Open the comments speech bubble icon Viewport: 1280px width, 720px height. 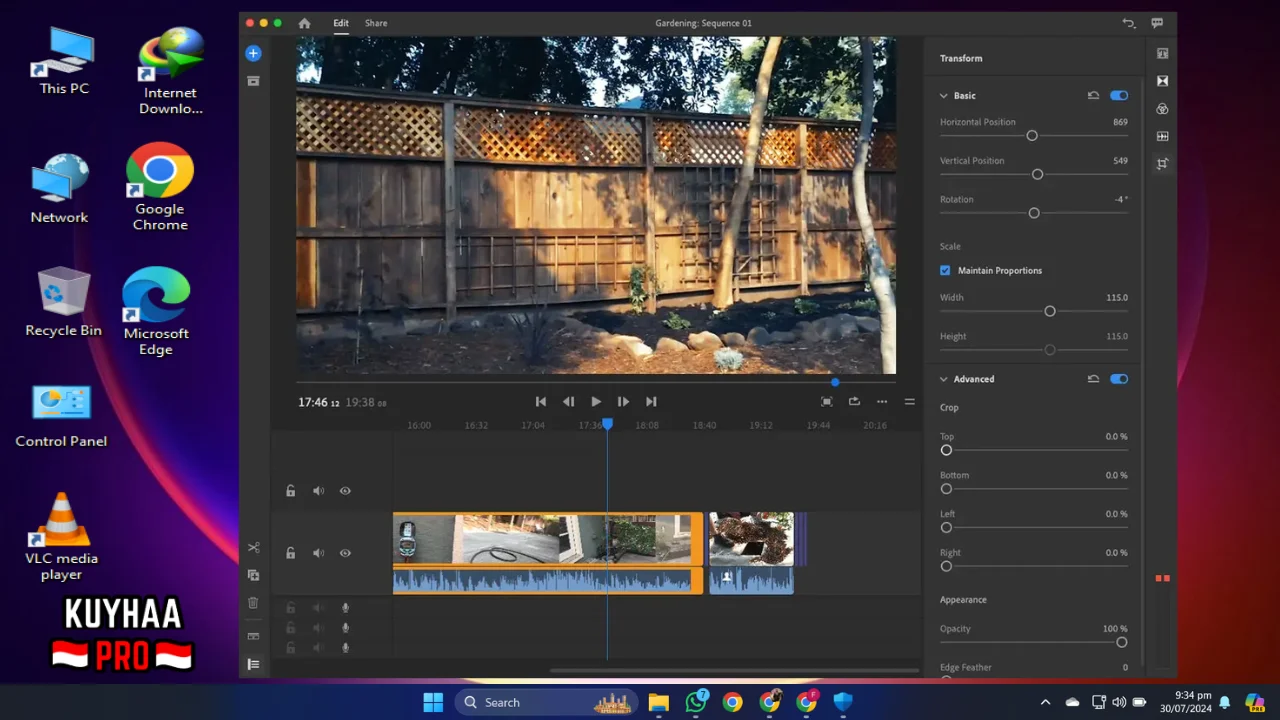[x=1157, y=23]
